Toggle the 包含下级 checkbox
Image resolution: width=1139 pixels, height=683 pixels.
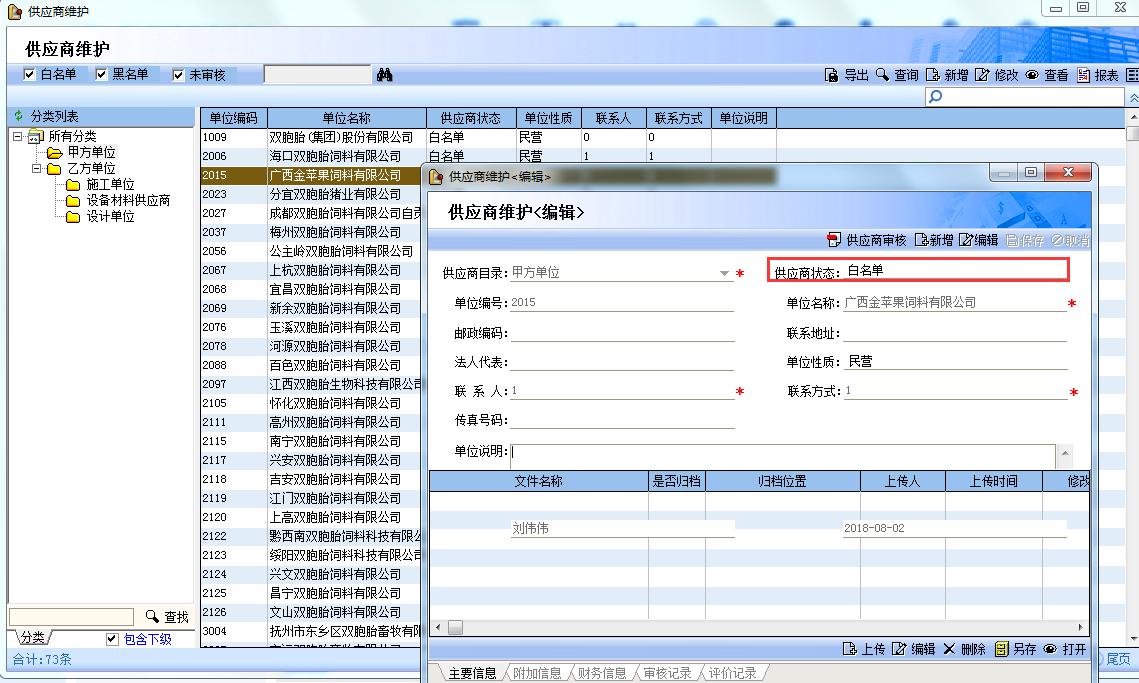(112, 639)
